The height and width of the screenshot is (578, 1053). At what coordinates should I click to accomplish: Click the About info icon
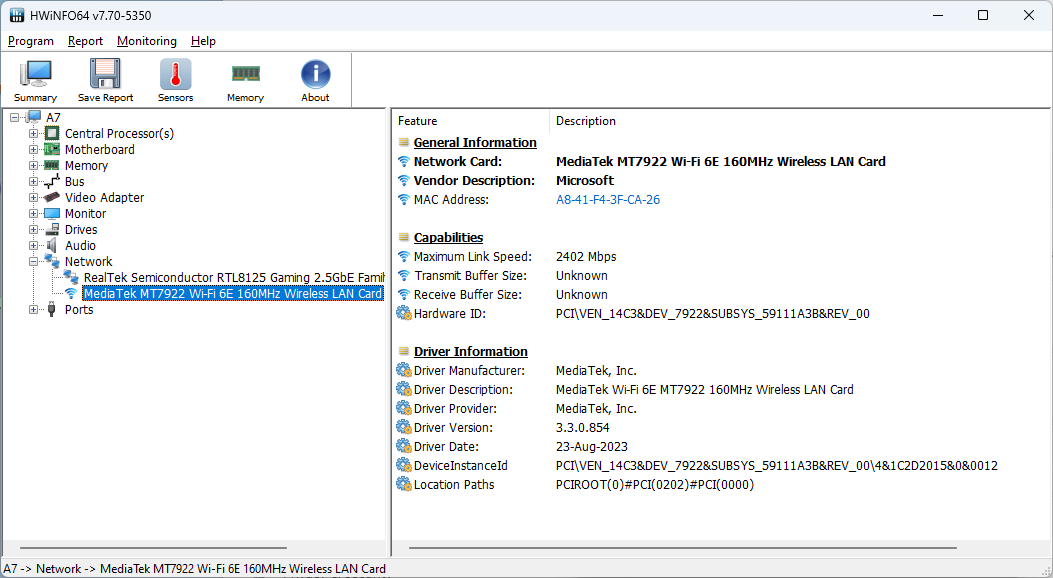point(315,74)
